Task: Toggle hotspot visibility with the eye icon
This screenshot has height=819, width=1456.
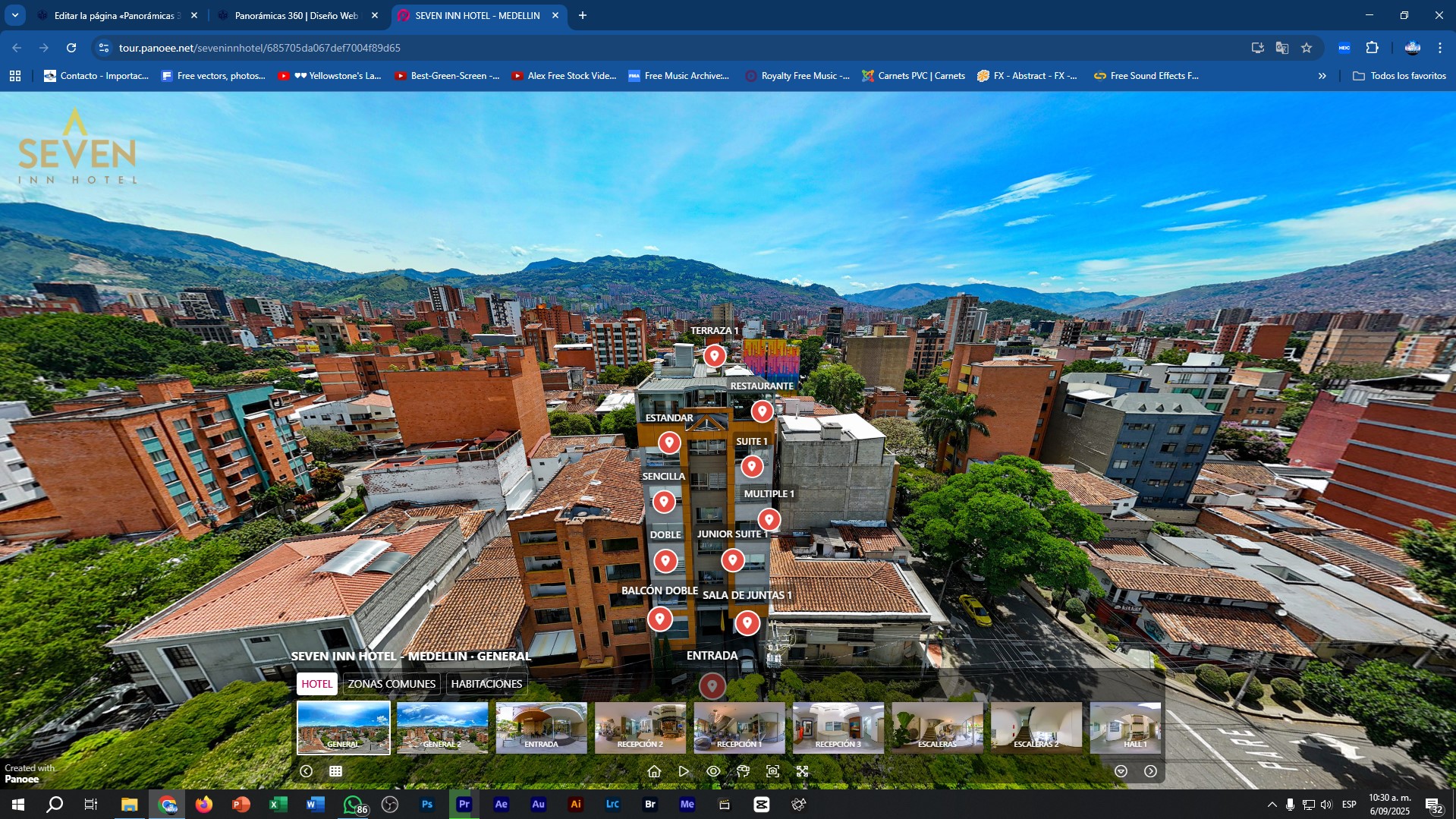Action: [x=713, y=771]
